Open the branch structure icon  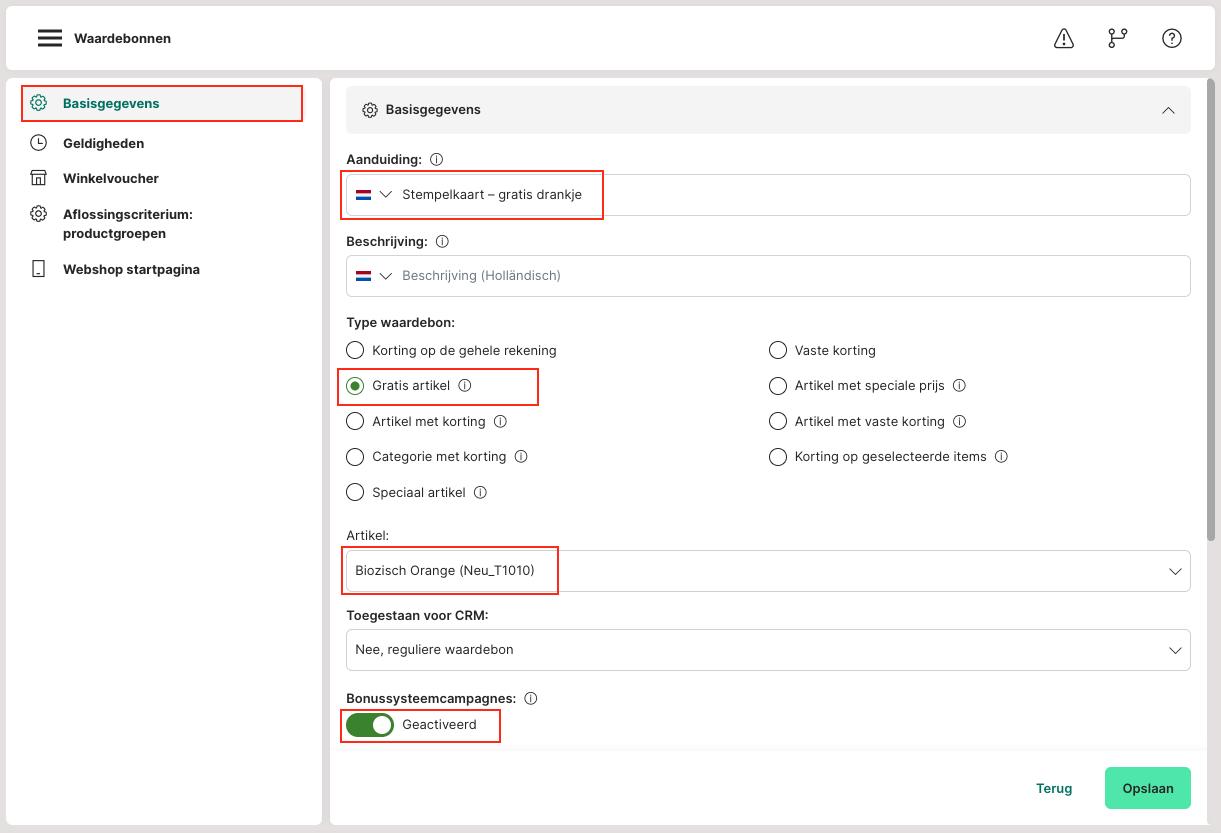tap(1117, 38)
